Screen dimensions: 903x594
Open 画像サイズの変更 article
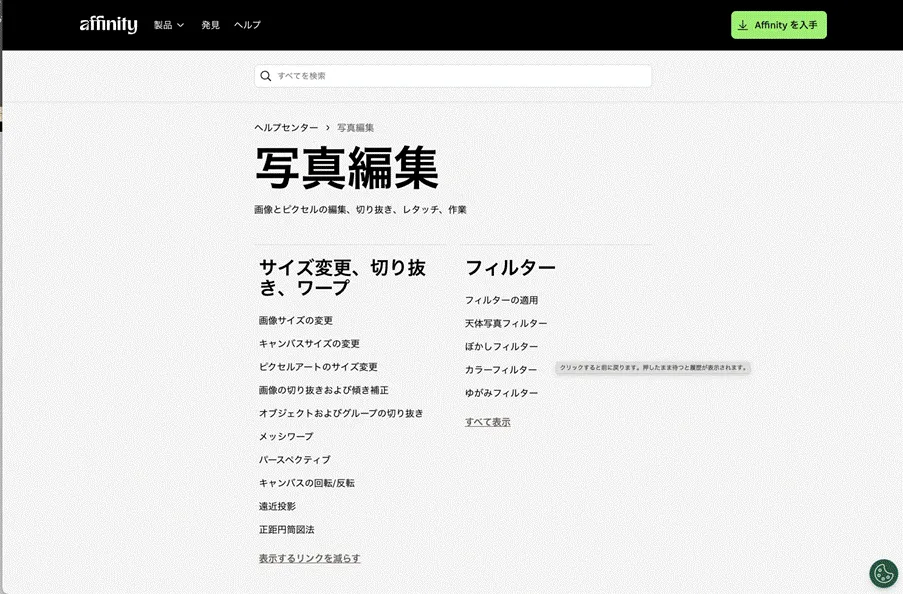[296, 321]
